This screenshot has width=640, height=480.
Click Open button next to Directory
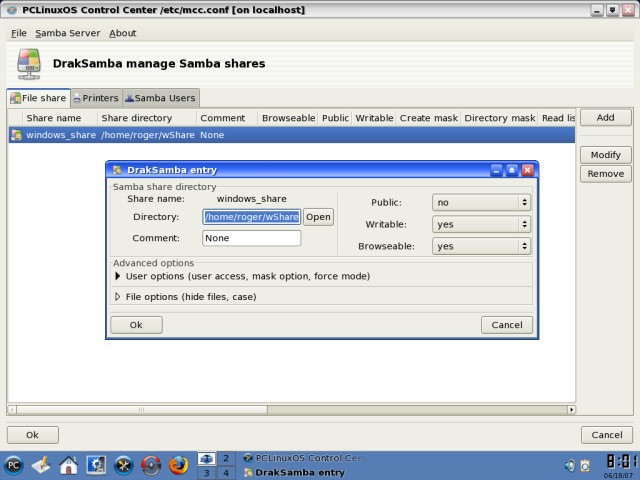point(318,217)
